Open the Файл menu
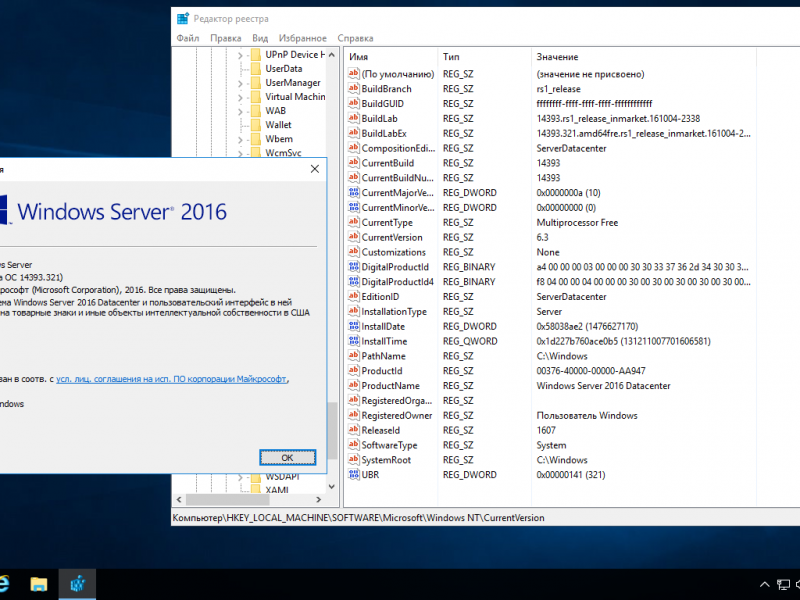This screenshot has width=800, height=600. 187,38
